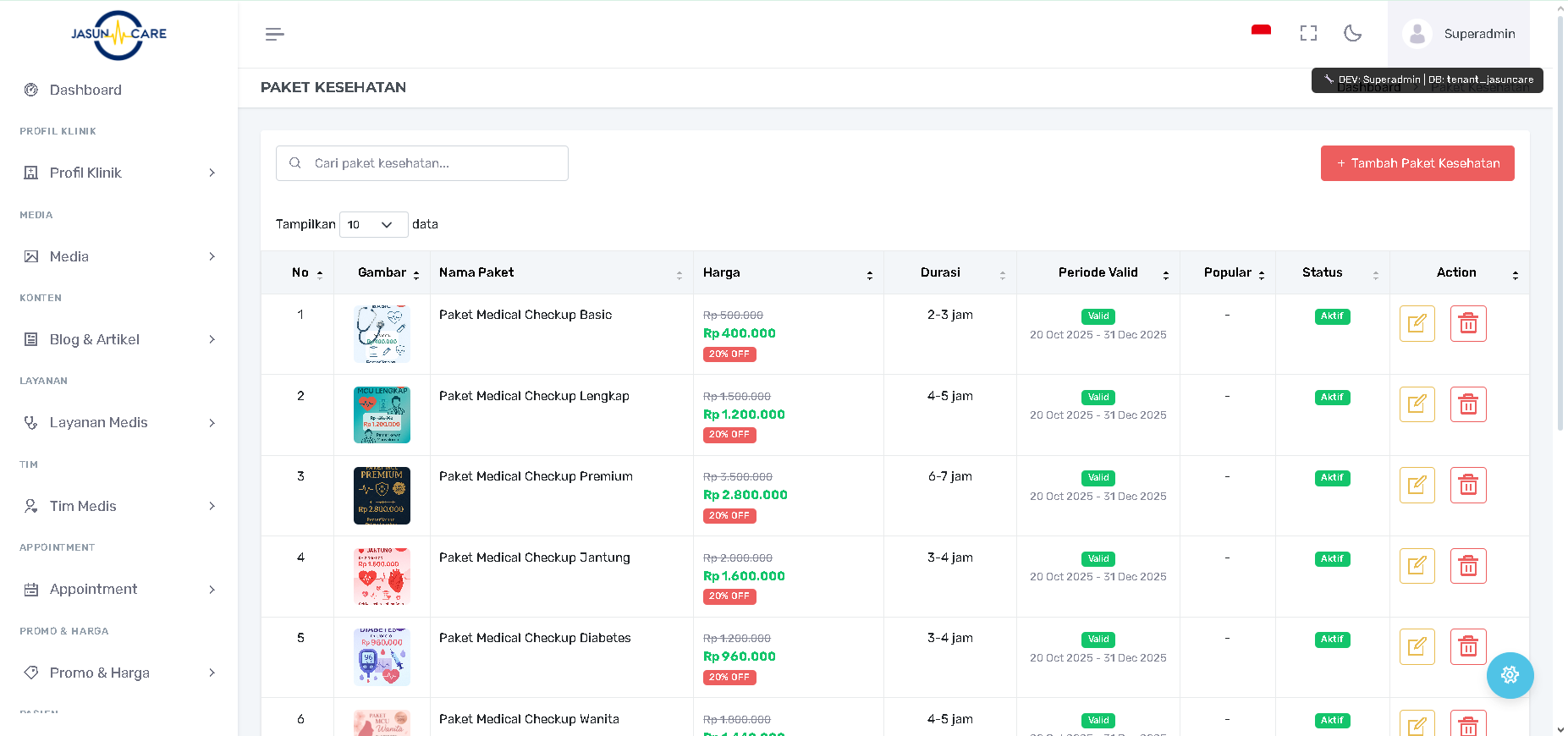Viewport: 1568px width, 736px height.
Task: Click the Cari paket kesehatan search field
Action: point(432,163)
